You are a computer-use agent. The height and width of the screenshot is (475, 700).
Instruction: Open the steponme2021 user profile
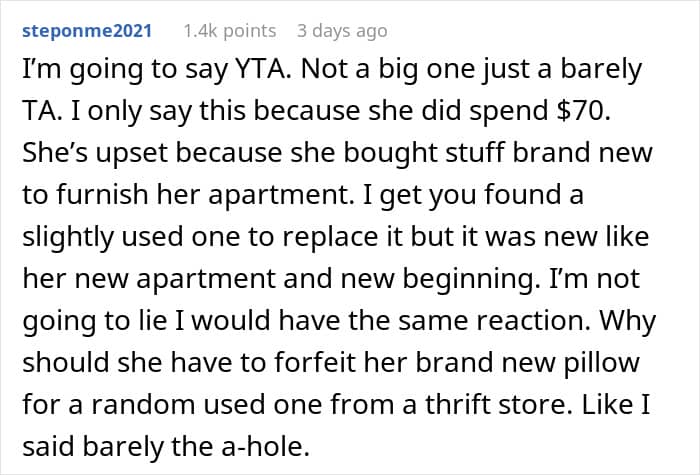tap(87, 31)
